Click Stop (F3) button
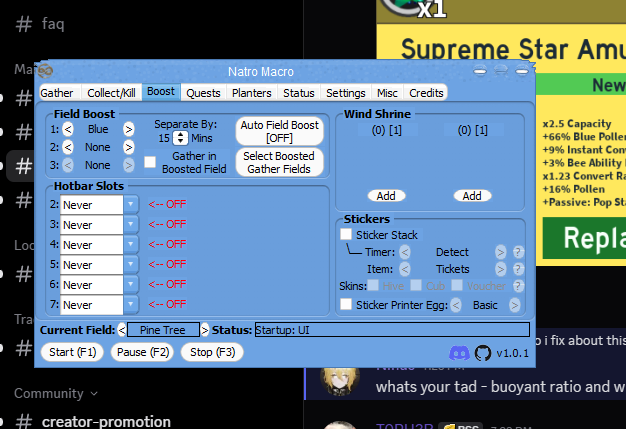Viewport: 626px width, 429px height. [x=212, y=352]
